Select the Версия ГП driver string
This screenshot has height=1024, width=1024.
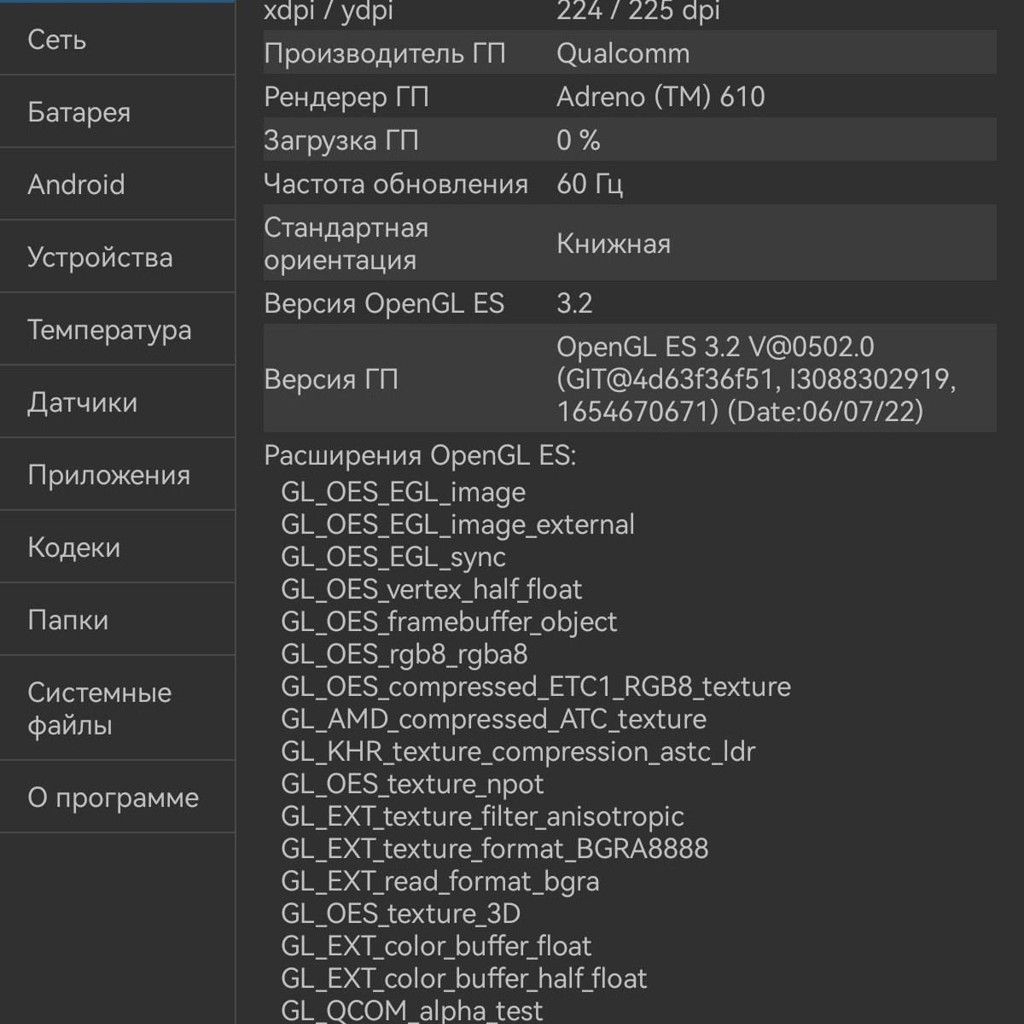pos(756,379)
